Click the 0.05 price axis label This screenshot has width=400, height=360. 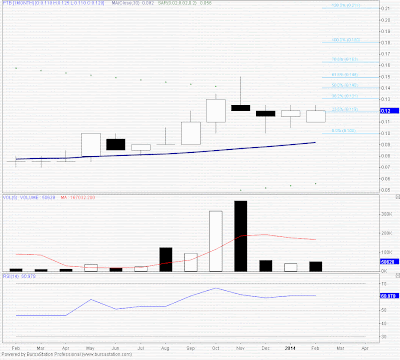click(386, 190)
